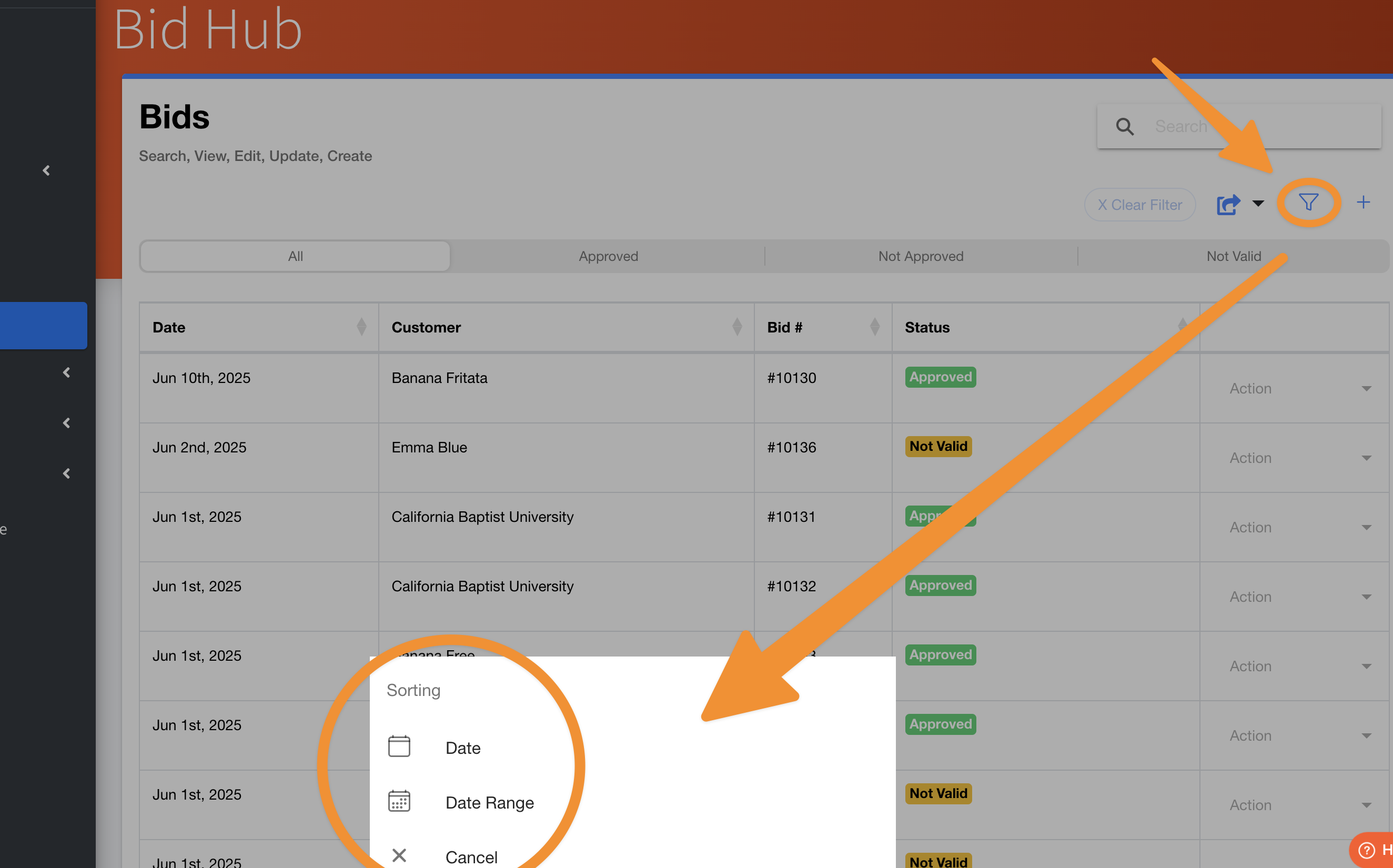The height and width of the screenshot is (868, 1393).
Task: Click the highlighted blue sidebar item
Action: pos(43,326)
